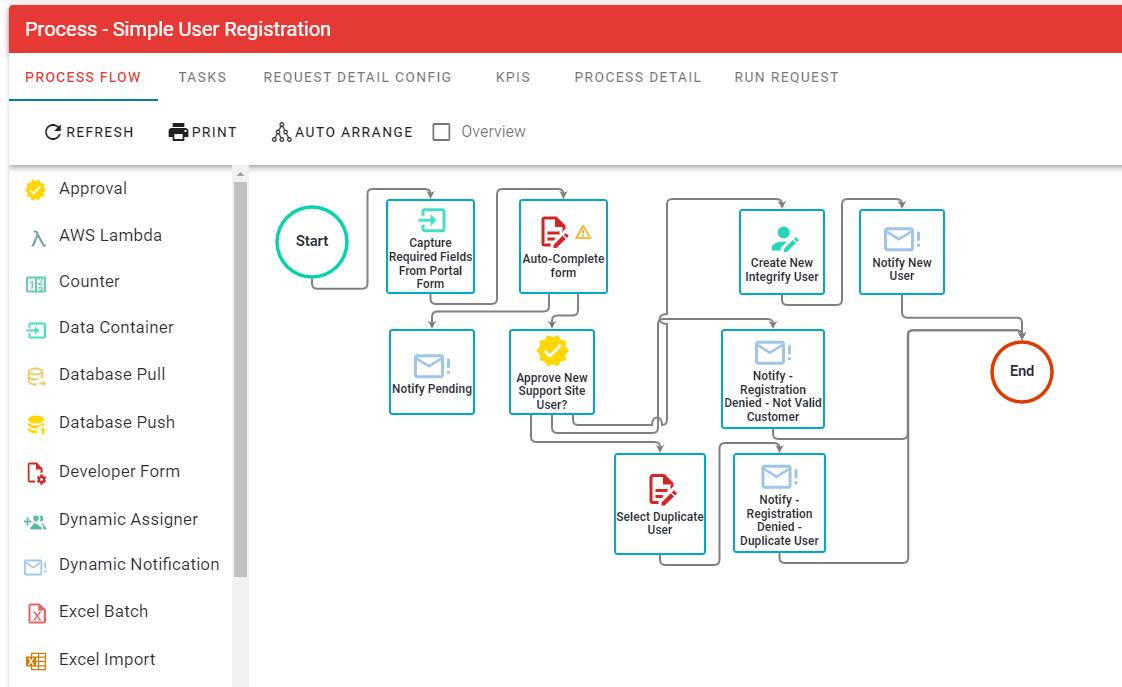Enable the Overview checkbox
This screenshot has height=687, width=1122.
(442, 132)
